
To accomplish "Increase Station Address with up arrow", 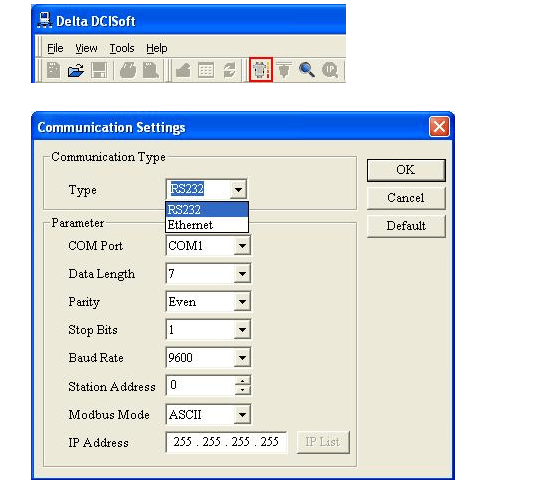I will [x=242, y=381].
